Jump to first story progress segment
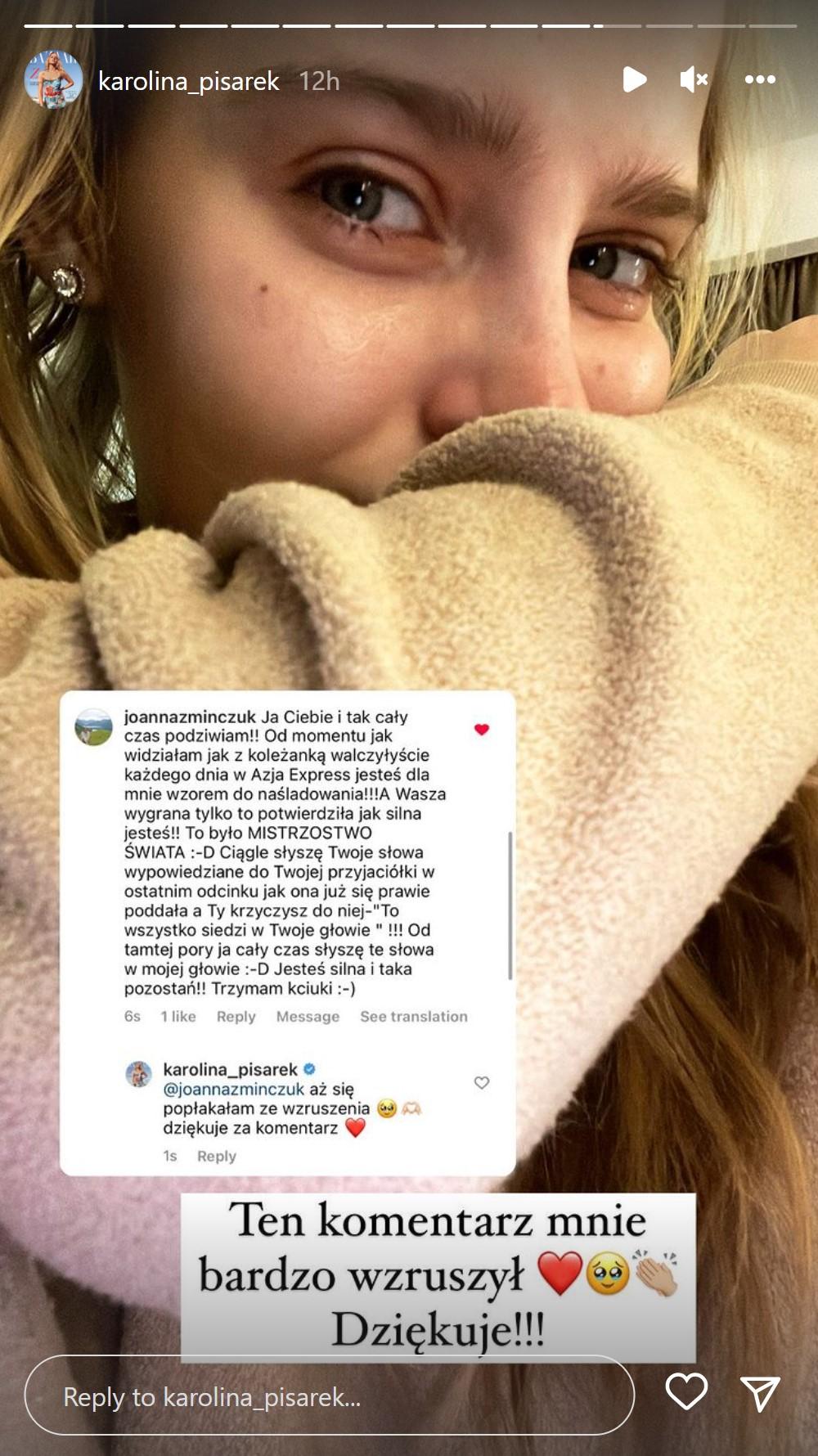The width and height of the screenshot is (818, 1456). 48,26
